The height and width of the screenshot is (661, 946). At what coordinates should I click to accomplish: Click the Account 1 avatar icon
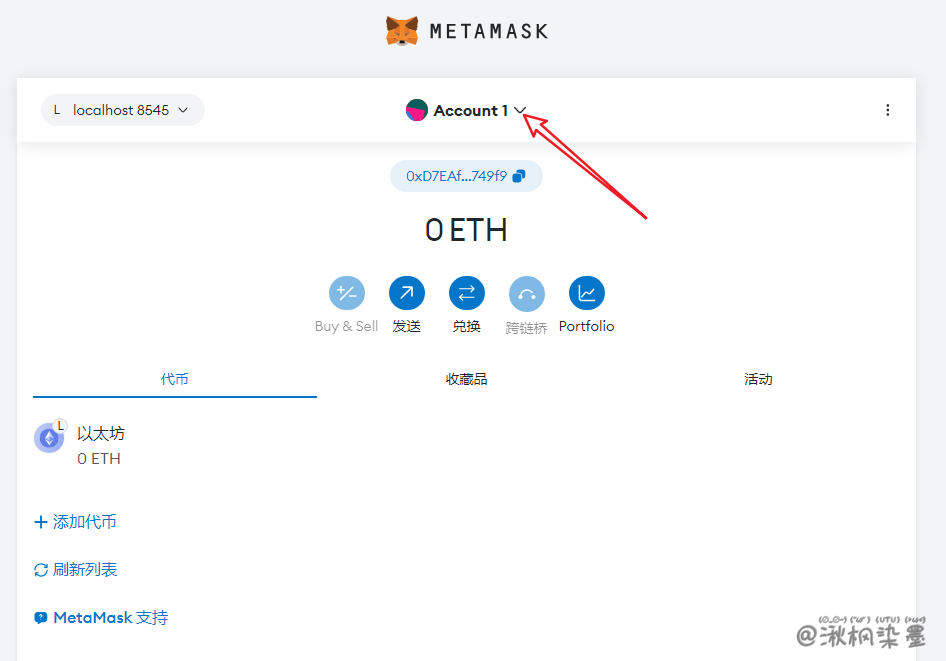[417, 110]
